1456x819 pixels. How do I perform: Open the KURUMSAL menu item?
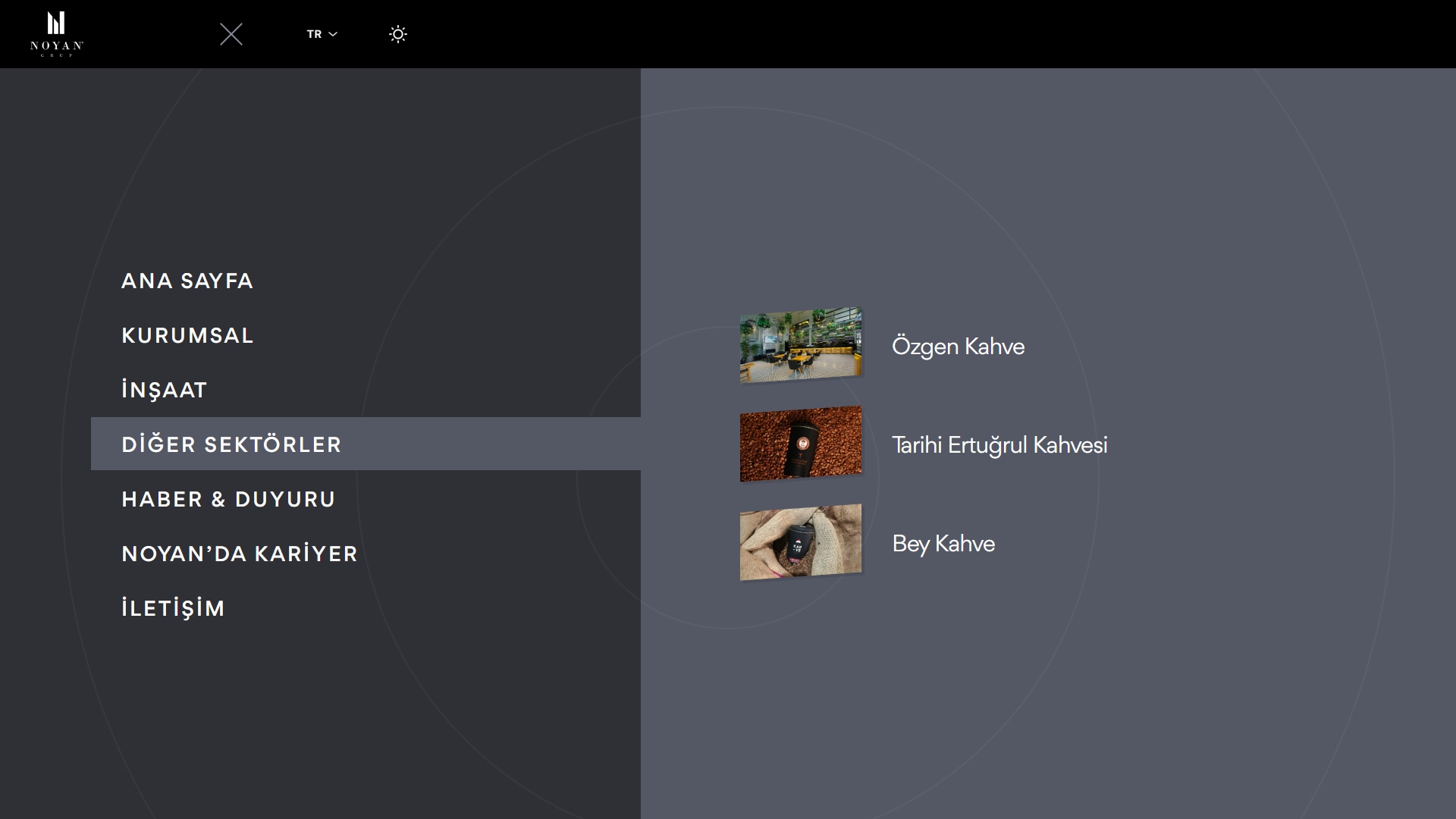[187, 335]
